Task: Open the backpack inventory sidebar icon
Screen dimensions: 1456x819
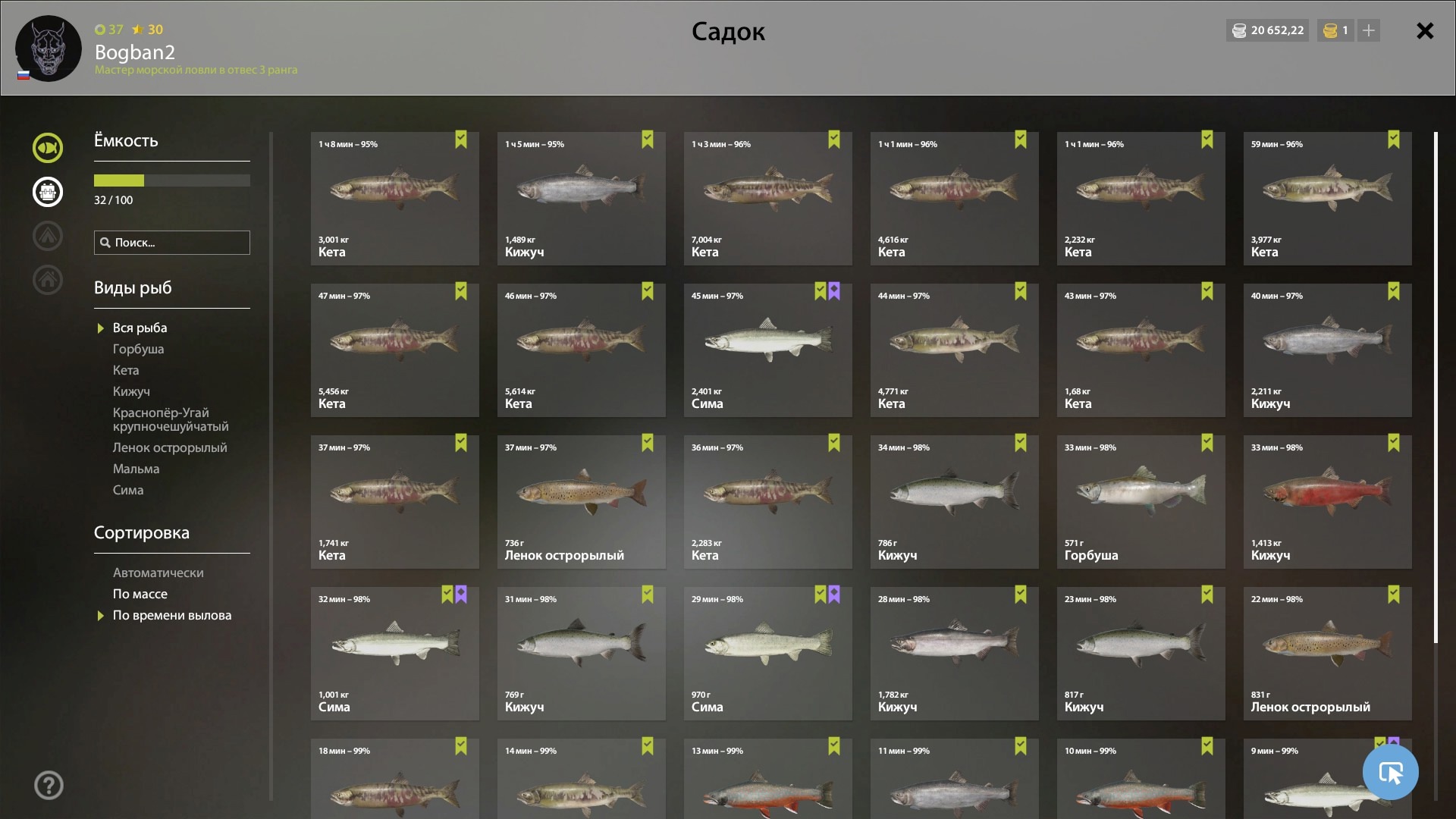Action: (48, 192)
